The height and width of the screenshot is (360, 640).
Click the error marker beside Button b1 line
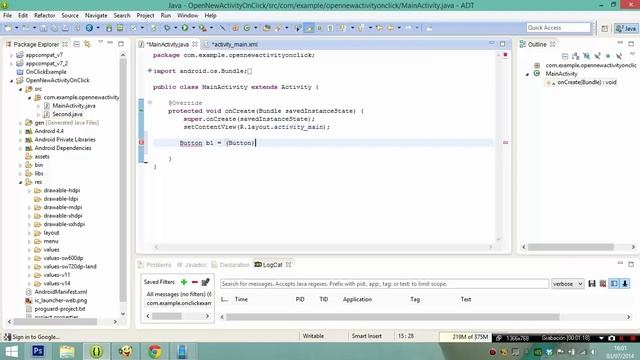click(141, 142)
